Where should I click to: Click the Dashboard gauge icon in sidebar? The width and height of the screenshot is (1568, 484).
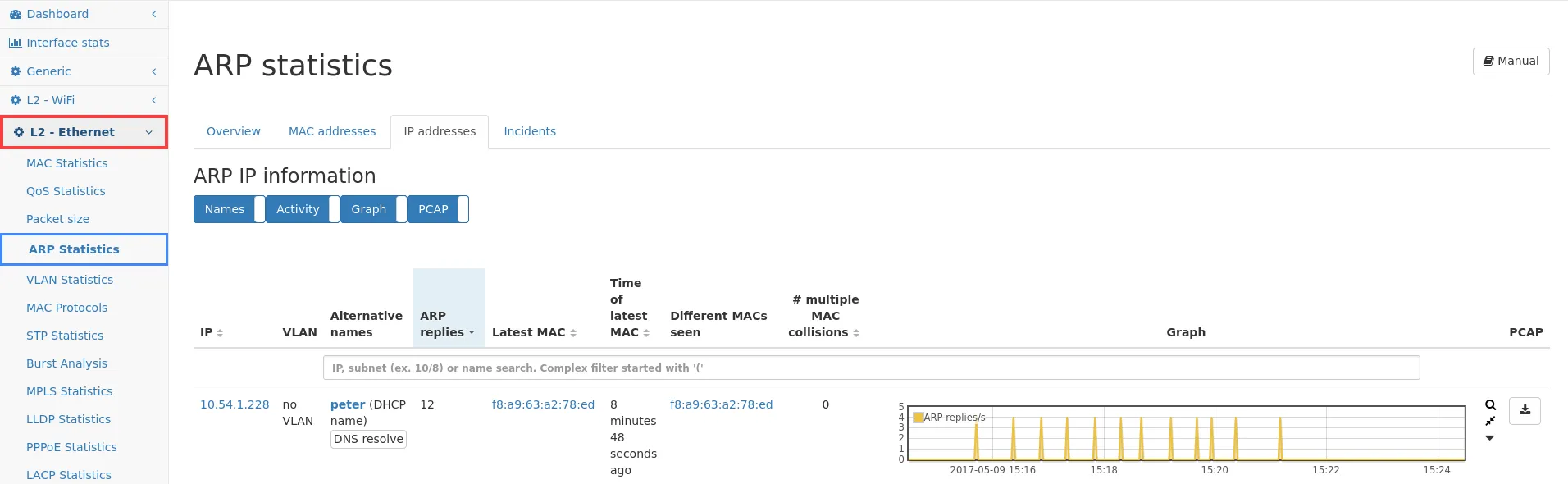(16, 14)
